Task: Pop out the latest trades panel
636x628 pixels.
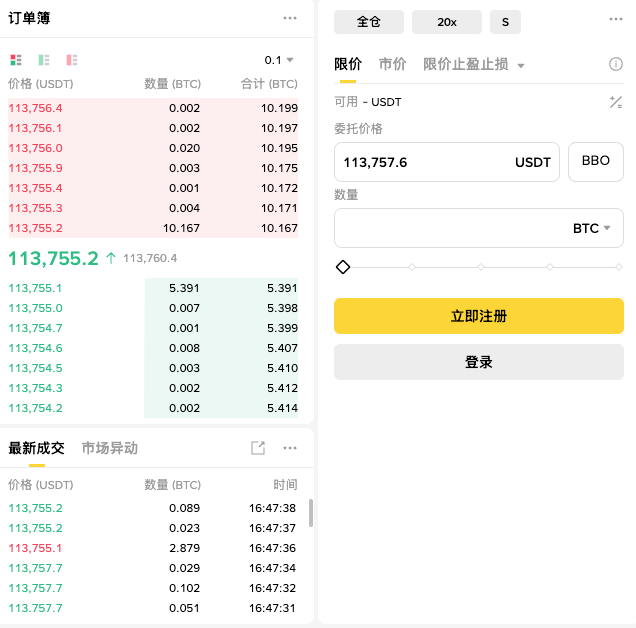Action: (x=258, y=448)
